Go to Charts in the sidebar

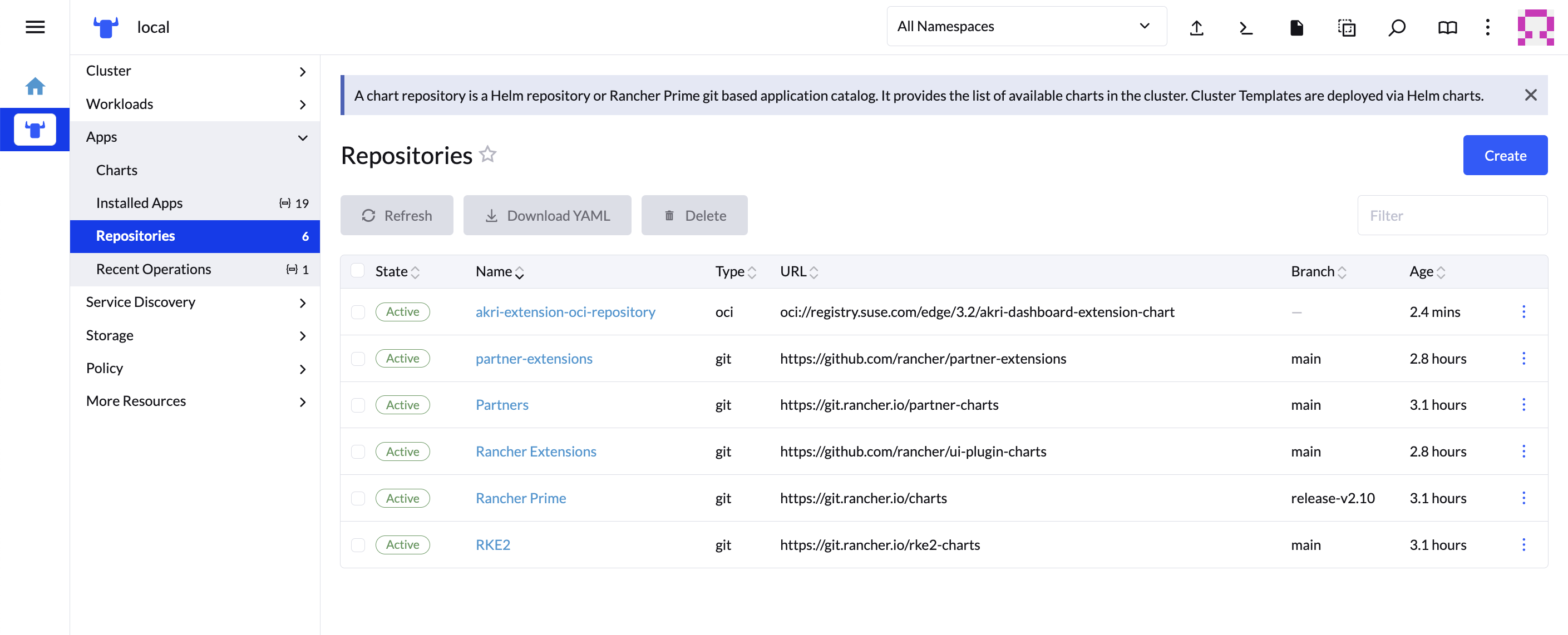point(117,170)
